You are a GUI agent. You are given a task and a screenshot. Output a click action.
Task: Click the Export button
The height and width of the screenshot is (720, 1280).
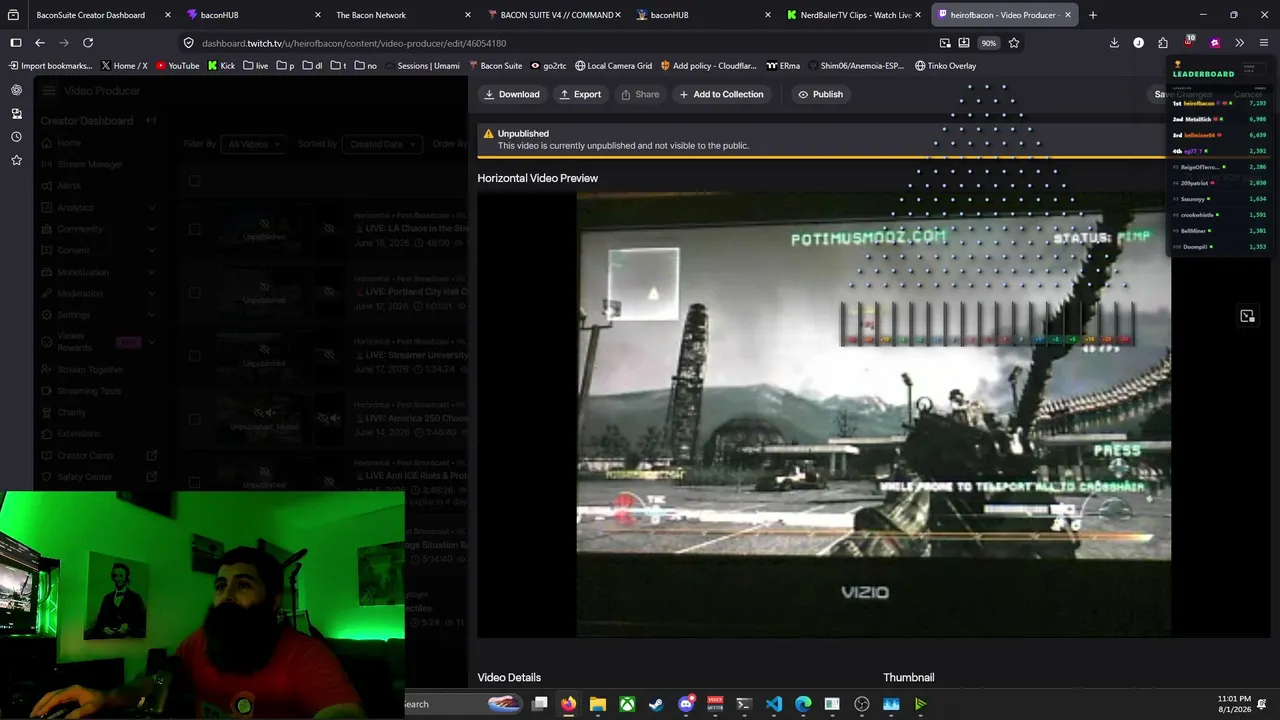580,94
